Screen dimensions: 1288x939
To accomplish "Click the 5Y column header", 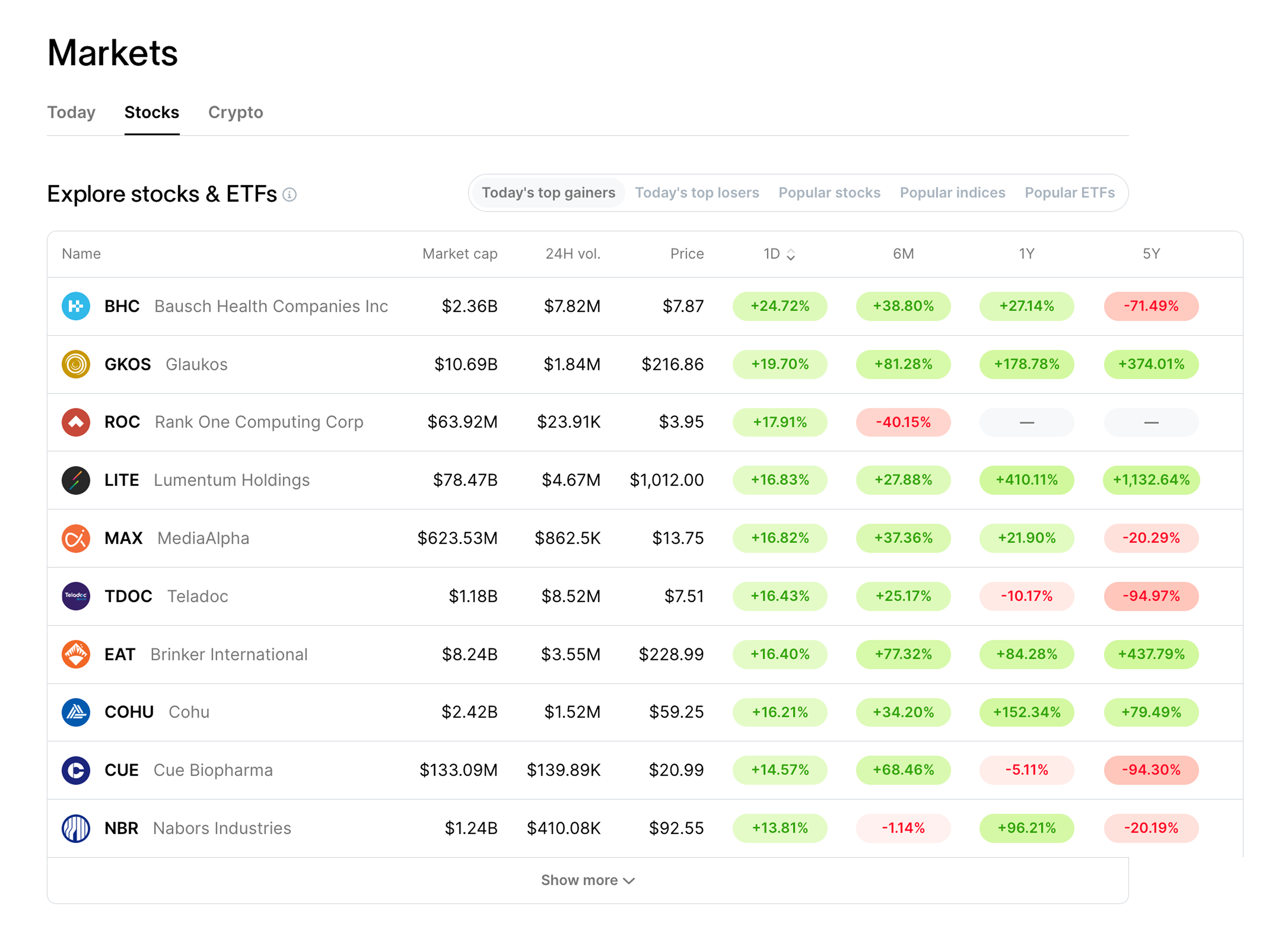I will pyautogui.click(x=1151, y=254).
